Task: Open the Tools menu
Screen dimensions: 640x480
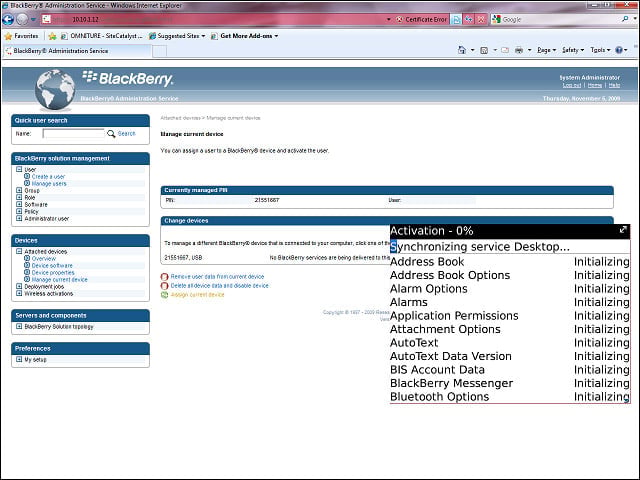Action: pyautogui.click(x=600, y=50)
